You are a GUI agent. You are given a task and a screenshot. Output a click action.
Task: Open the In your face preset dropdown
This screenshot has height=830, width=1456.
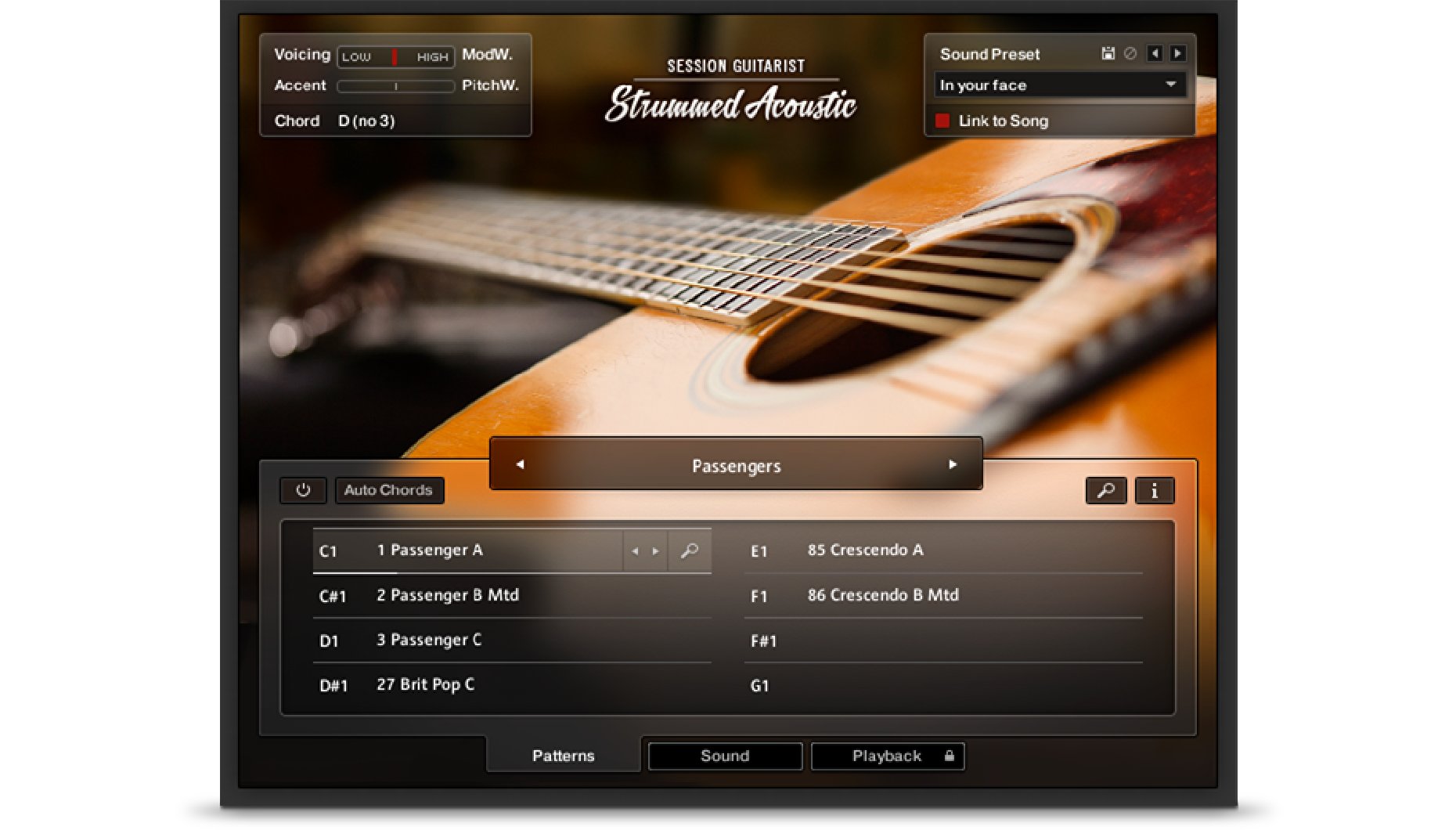(1060, 85)
